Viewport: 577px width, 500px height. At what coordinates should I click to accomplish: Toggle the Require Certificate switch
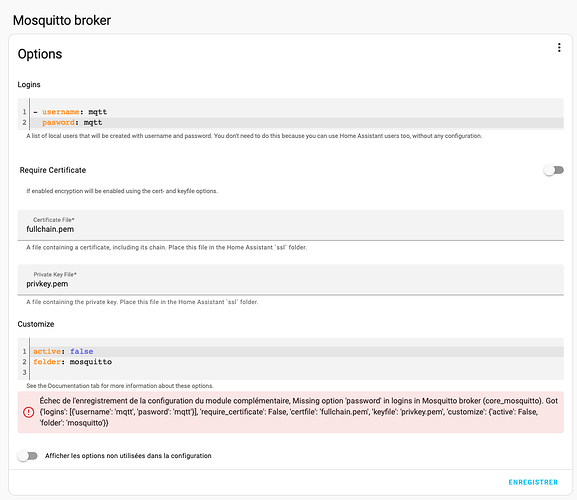click(x=553, y=170)
